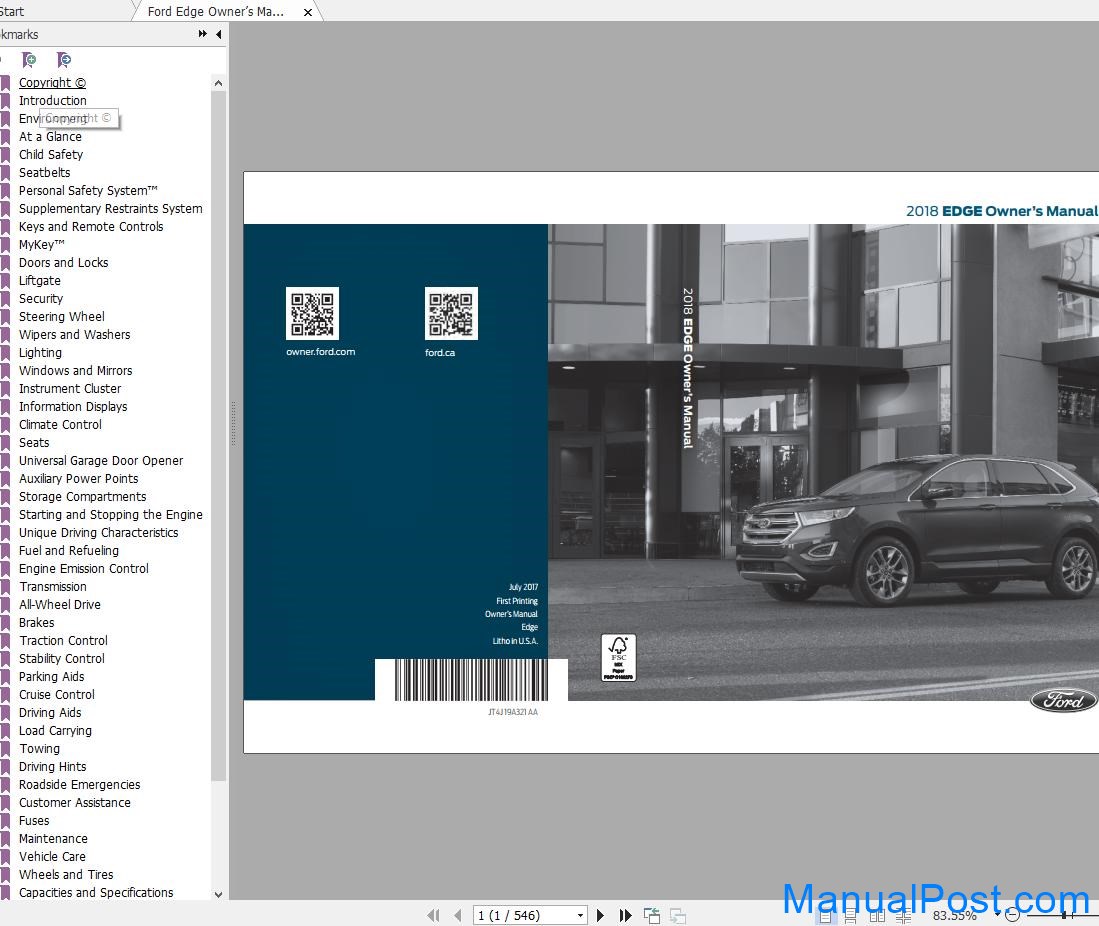Click the bookmarks vertical scrollbar thumb
Viewport: 1099px width, 926px height.
pyautogui.click(x=219, y=435)
